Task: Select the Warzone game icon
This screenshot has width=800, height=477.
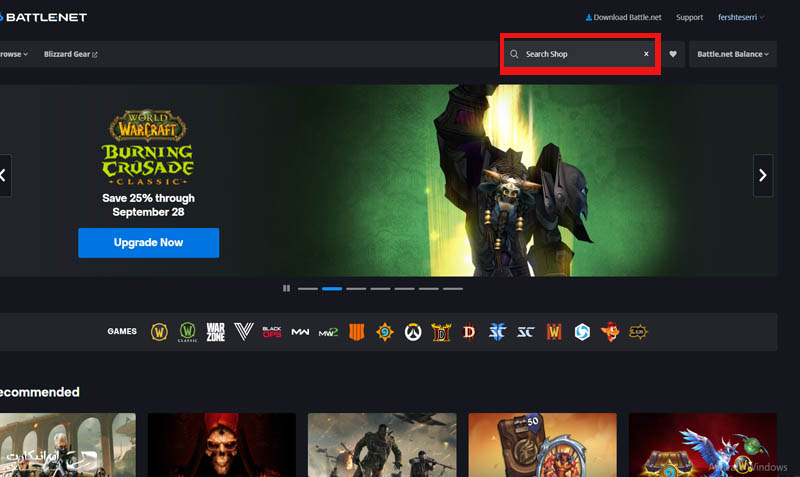Action: [x=215, y=332]
